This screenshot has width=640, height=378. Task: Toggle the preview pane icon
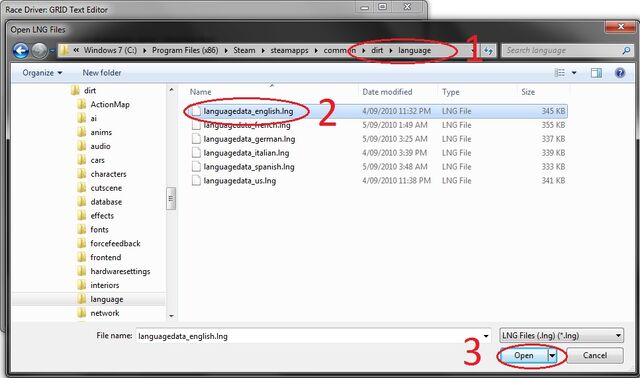point(596,73)
